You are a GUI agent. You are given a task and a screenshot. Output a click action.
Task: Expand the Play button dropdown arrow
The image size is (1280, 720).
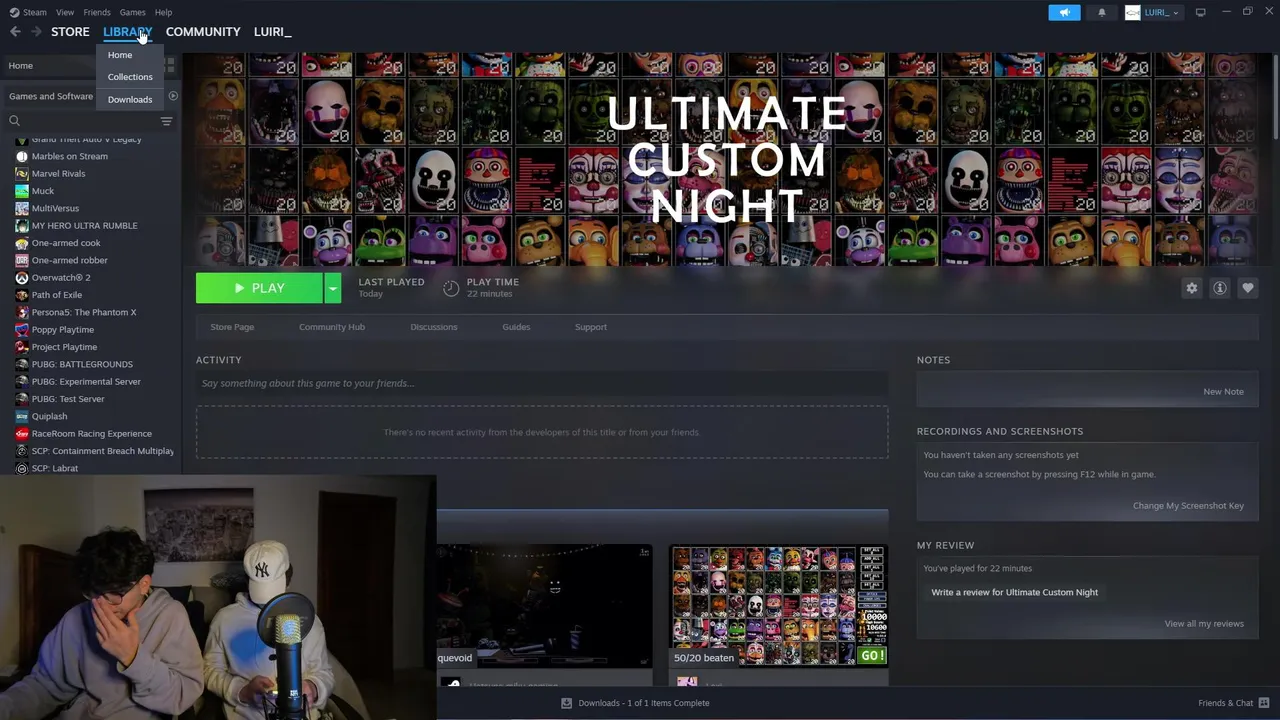point(333,288)
